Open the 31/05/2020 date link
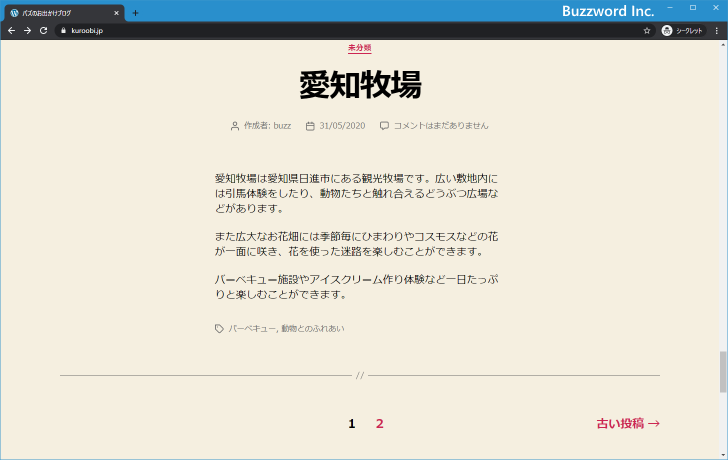This screenshot has height=460, width=728. [x=342, y=126]
